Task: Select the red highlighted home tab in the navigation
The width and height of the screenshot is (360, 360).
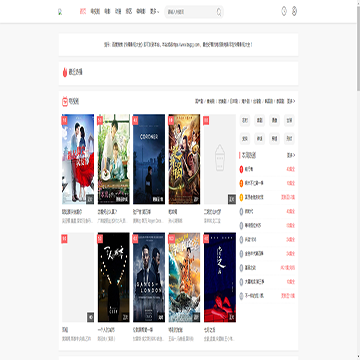Action: point(83,12)
